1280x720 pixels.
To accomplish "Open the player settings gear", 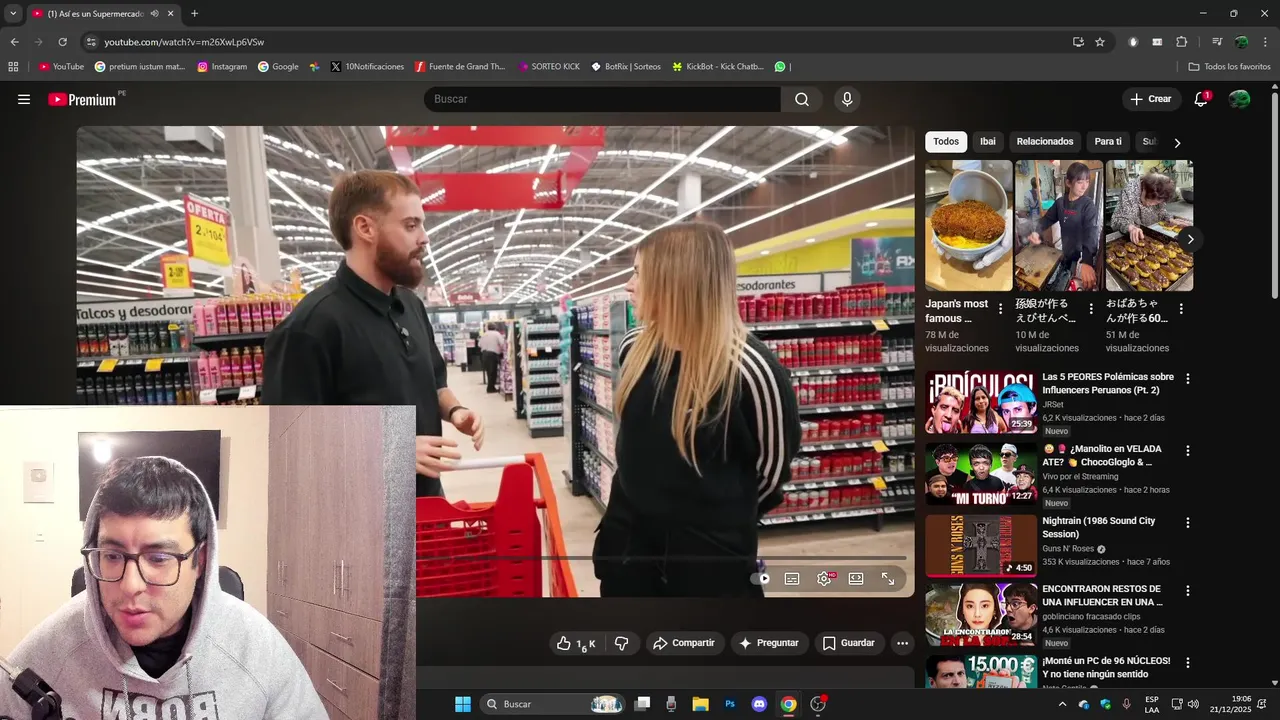I will pyautogui.click(x=824, y=578).
